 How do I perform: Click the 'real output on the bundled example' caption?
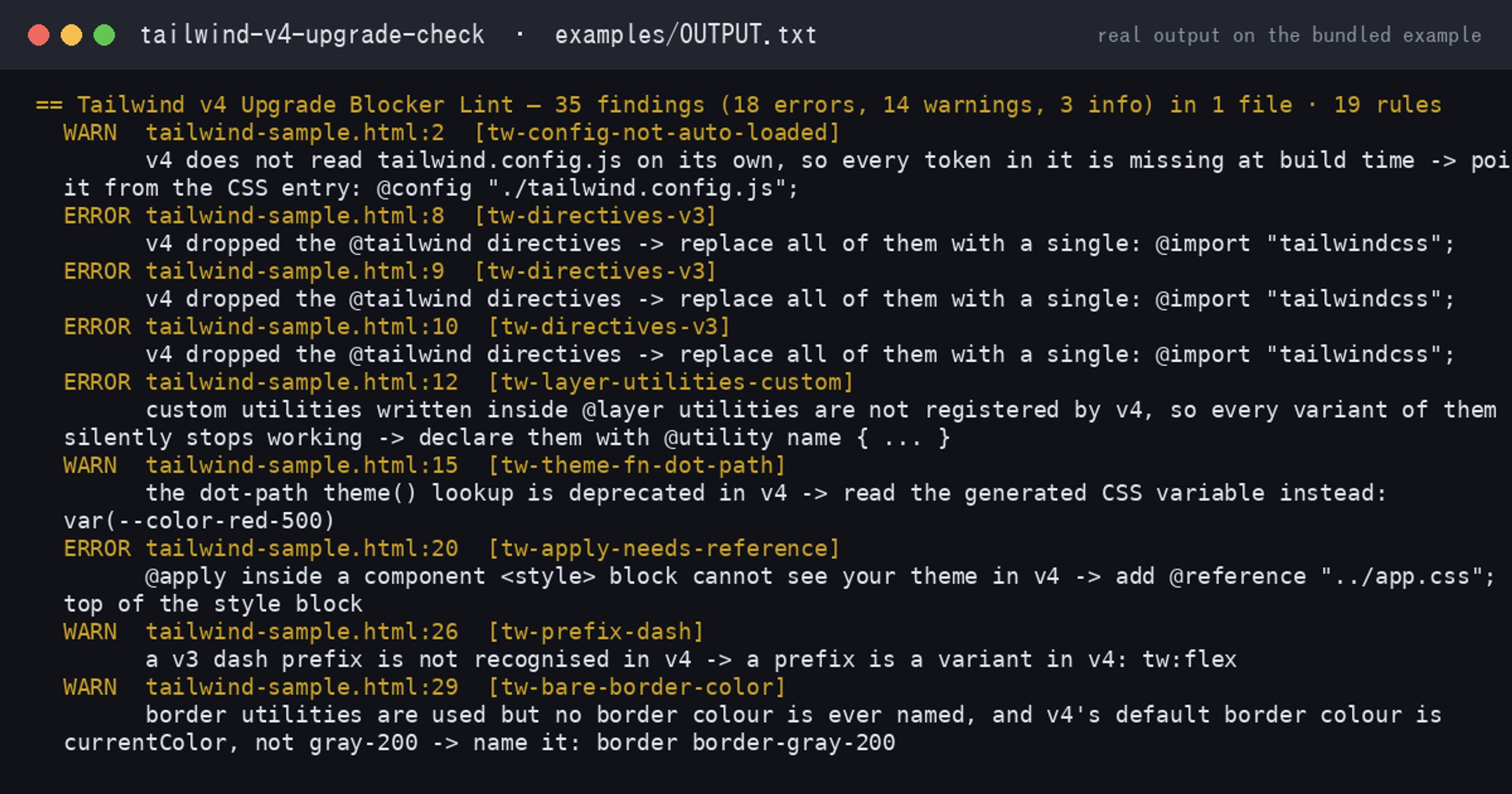click(x=1289, y=35)
